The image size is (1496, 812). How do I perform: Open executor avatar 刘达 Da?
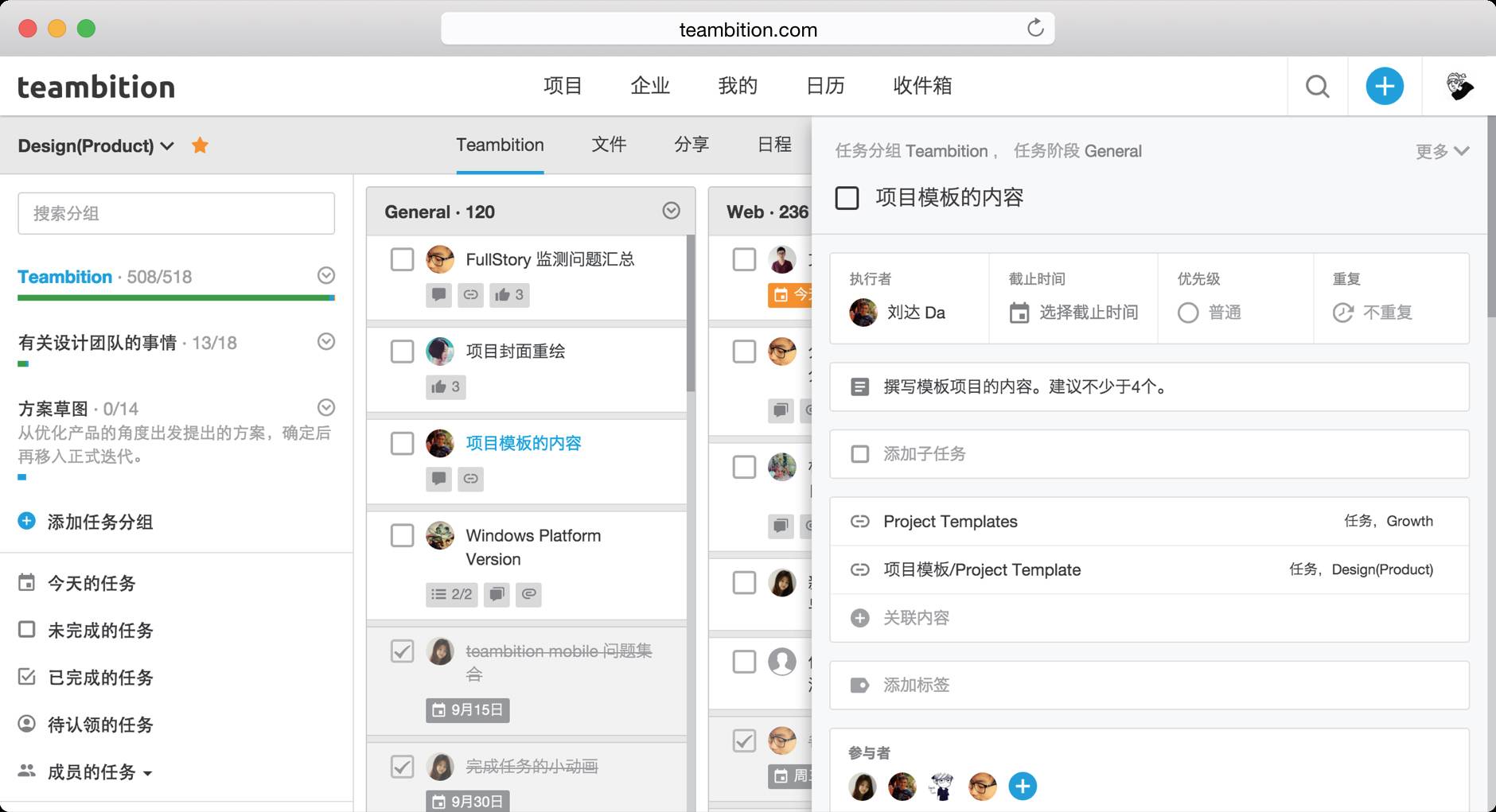(863, 313)
